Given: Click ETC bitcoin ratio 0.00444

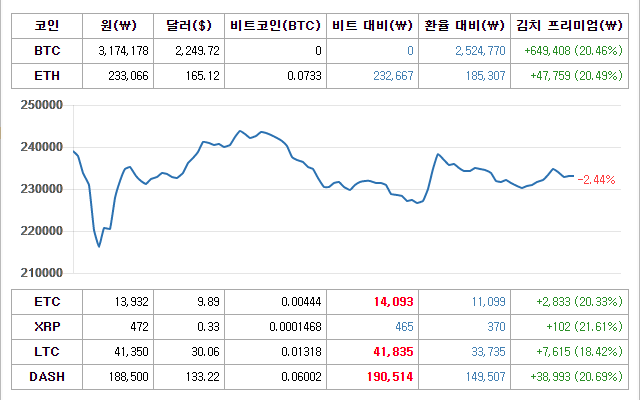Looking at the screenshot, I should click(301, 302).
